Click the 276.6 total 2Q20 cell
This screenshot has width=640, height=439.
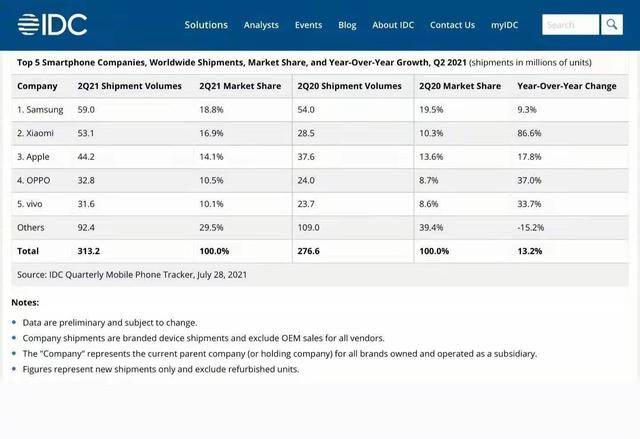(x=308, y=251)
